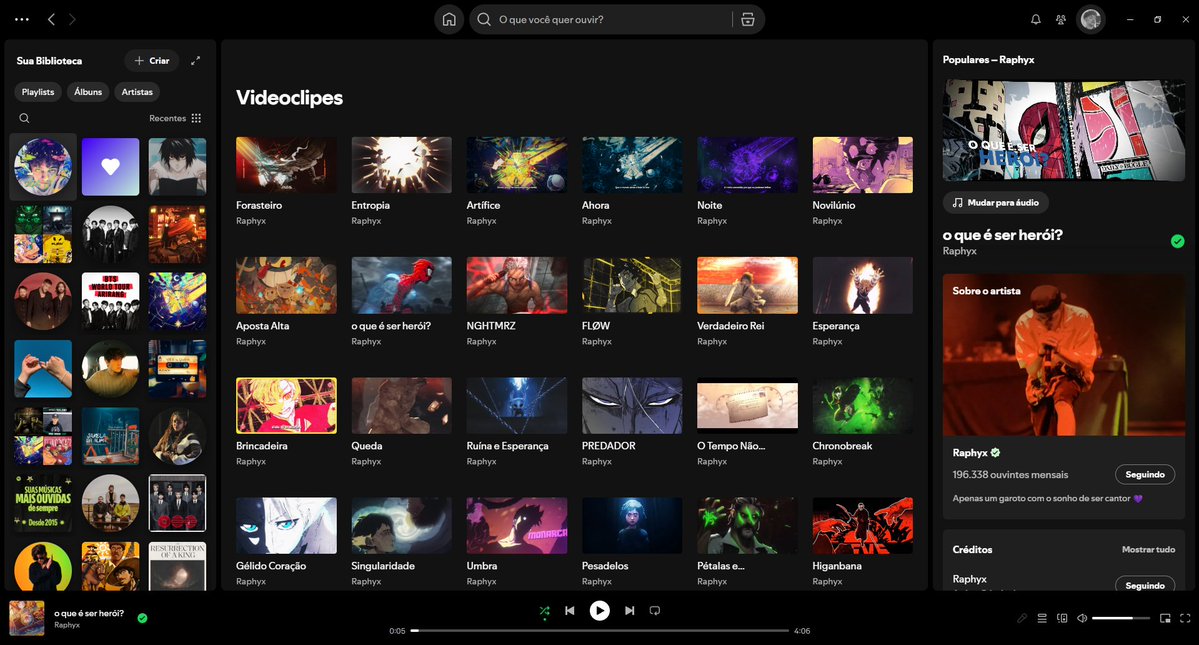This screenshot has height=645, width=1199.
Task: Toggle Seguindo in the Créditos section
Action: pyautogui.click(x=1145, y=585)
